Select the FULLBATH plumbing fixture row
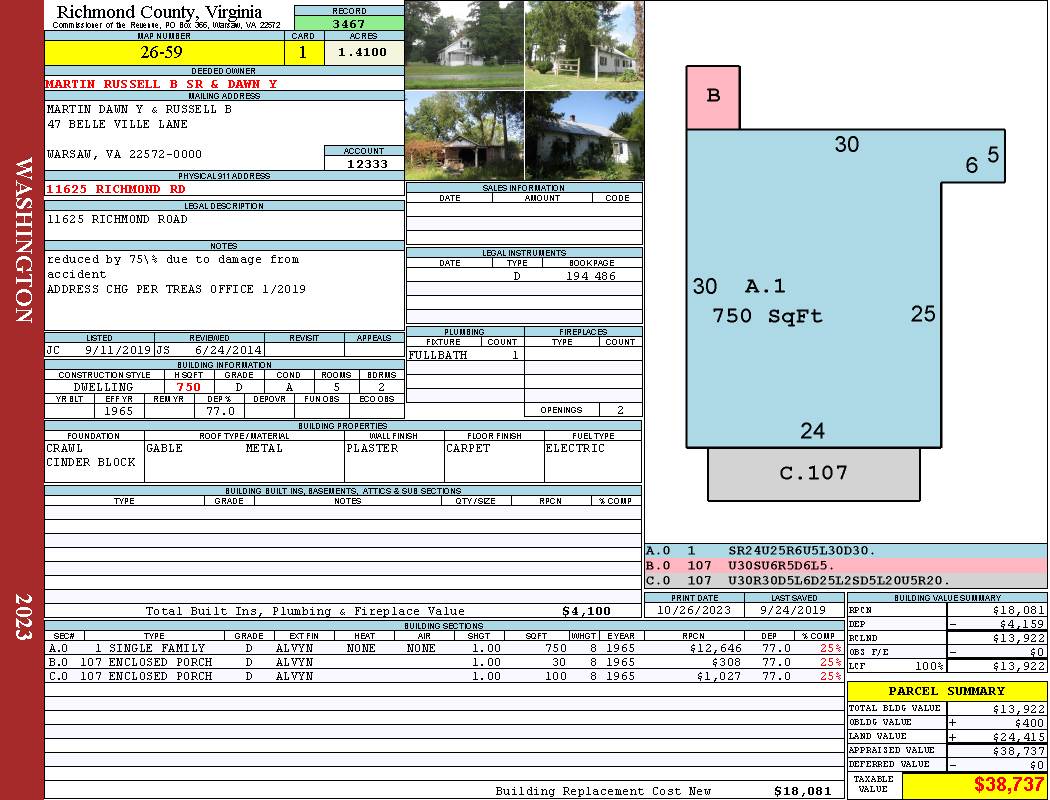 [464, 355]
